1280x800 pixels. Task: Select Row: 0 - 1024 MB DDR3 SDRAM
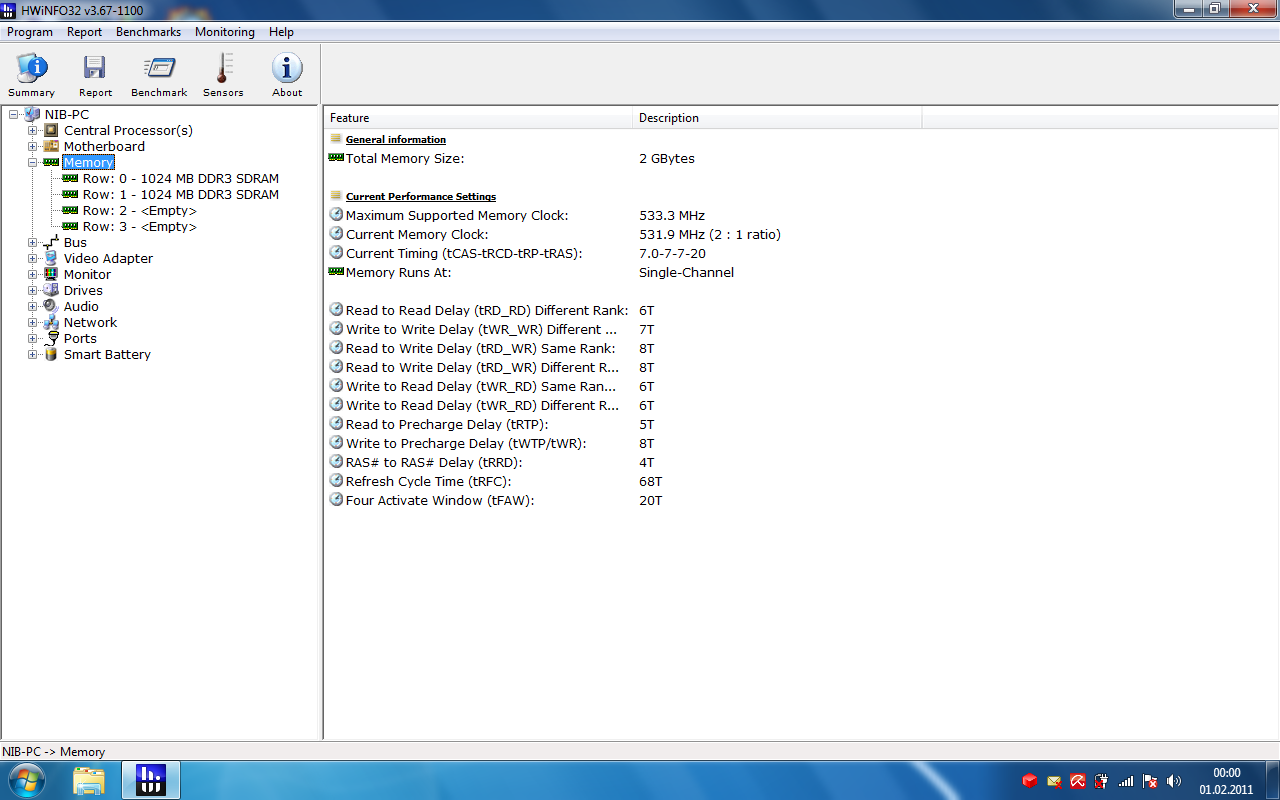click(x=181, y=179)
